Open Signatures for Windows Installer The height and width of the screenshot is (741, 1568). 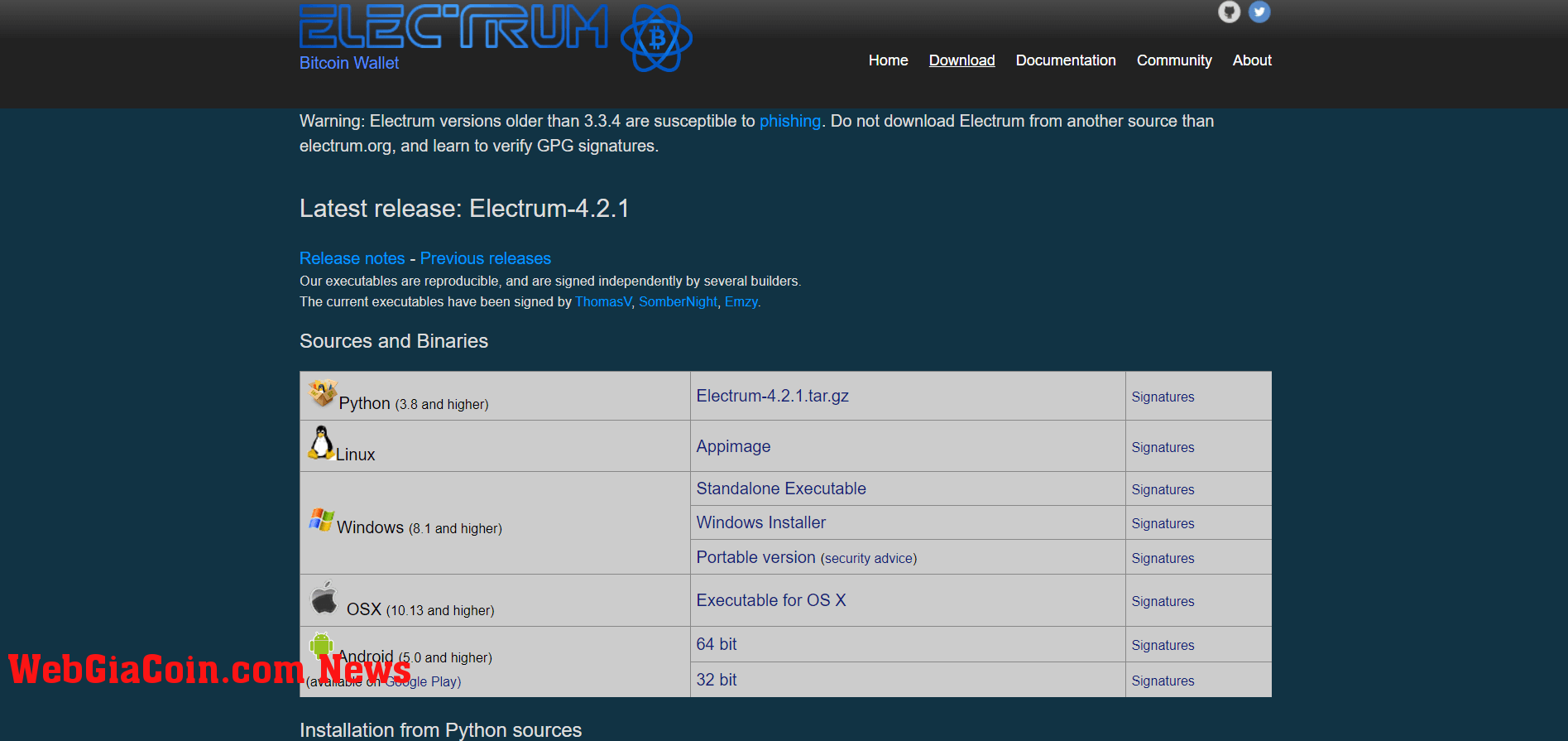point(1163,523)
